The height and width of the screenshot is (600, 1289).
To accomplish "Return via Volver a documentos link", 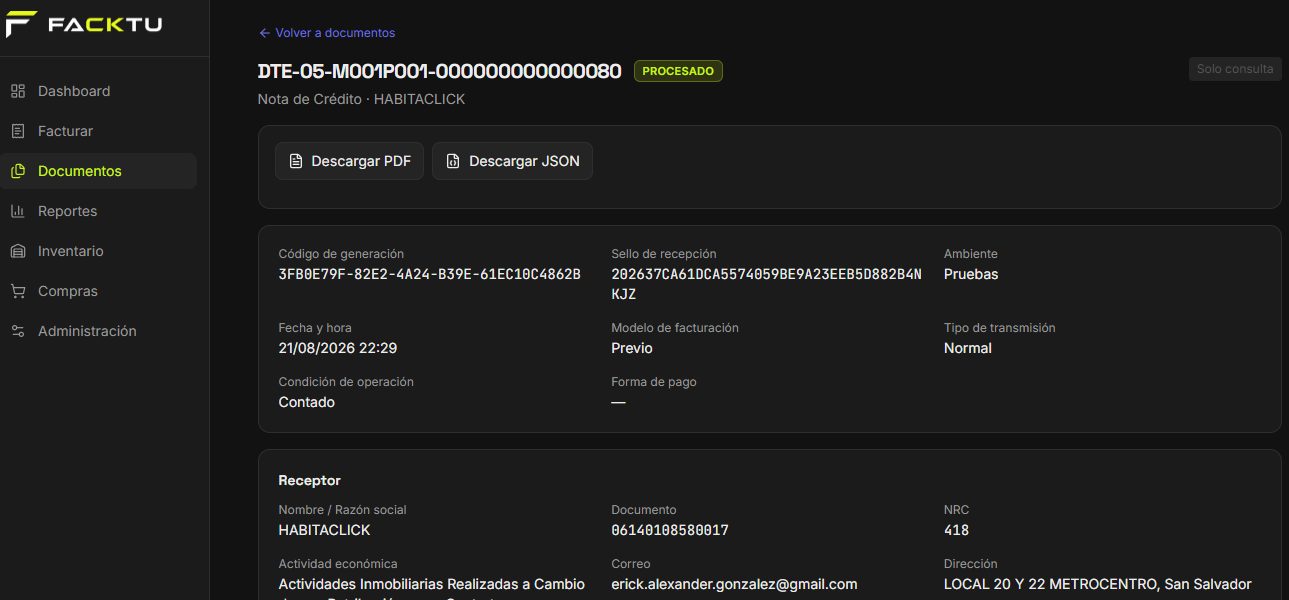I will click(327, 33).
